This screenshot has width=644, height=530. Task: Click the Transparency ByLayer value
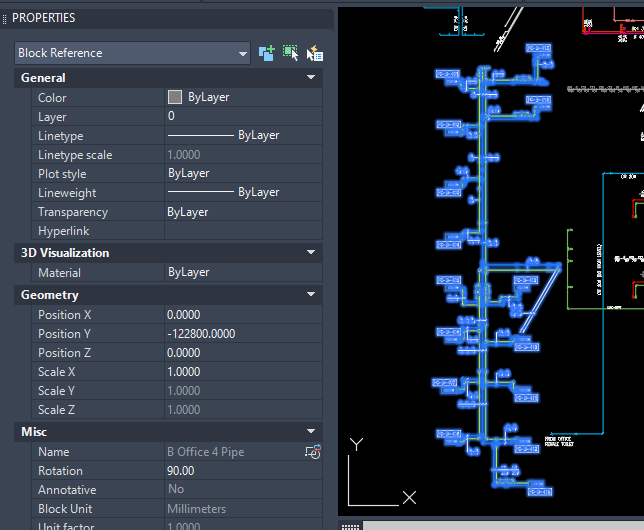[x=243, y=212]
